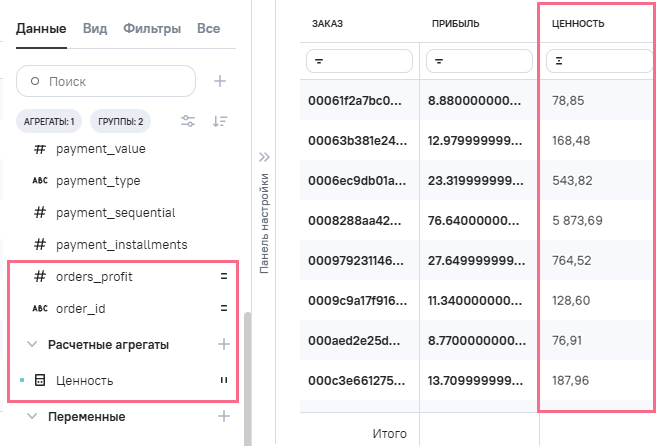Switch to the Вид tab
The height and width of the screenshot is (446, 656).
[95, 29]
